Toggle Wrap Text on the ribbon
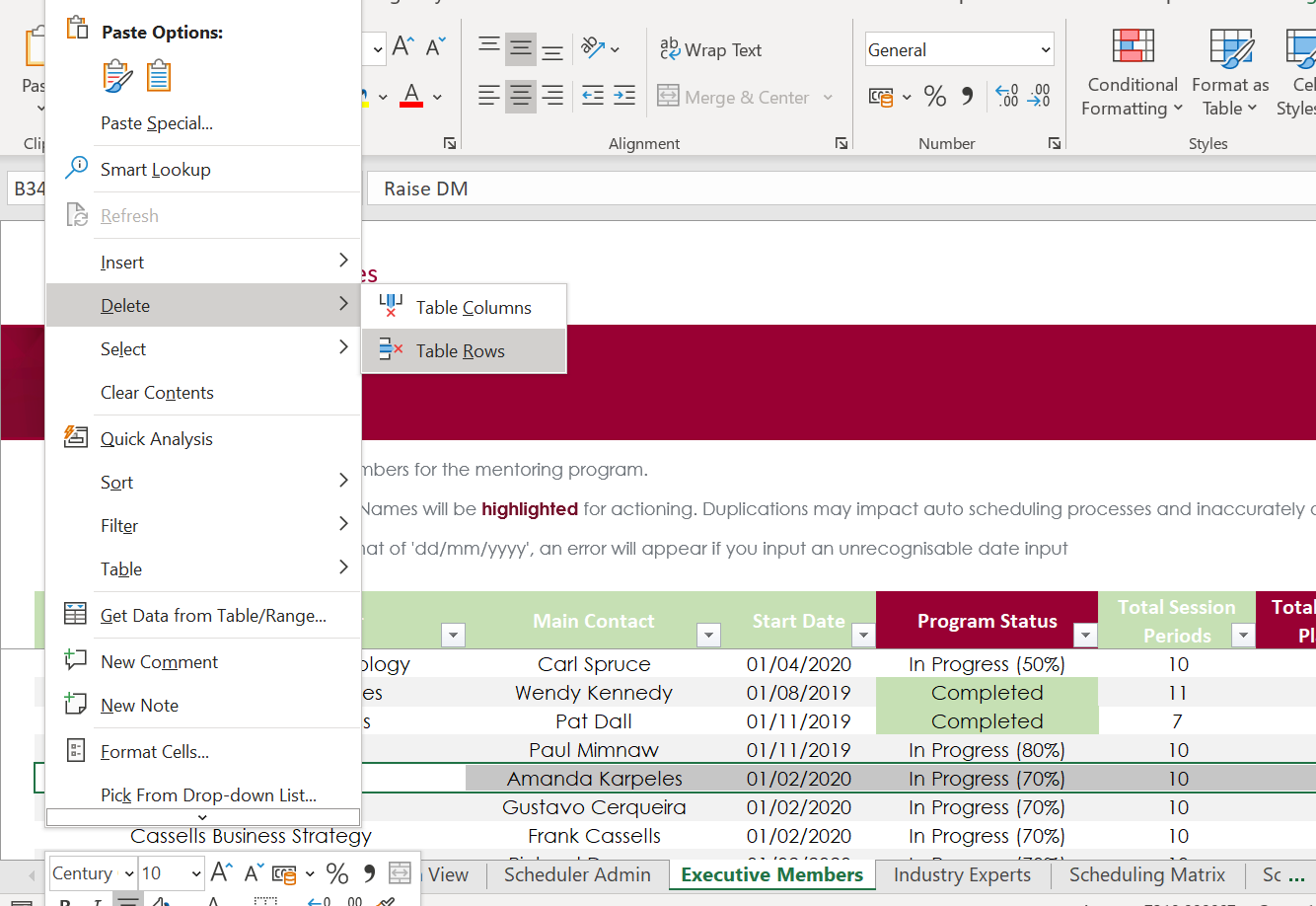The image size is (1316, 906). [x=711, y=49]
